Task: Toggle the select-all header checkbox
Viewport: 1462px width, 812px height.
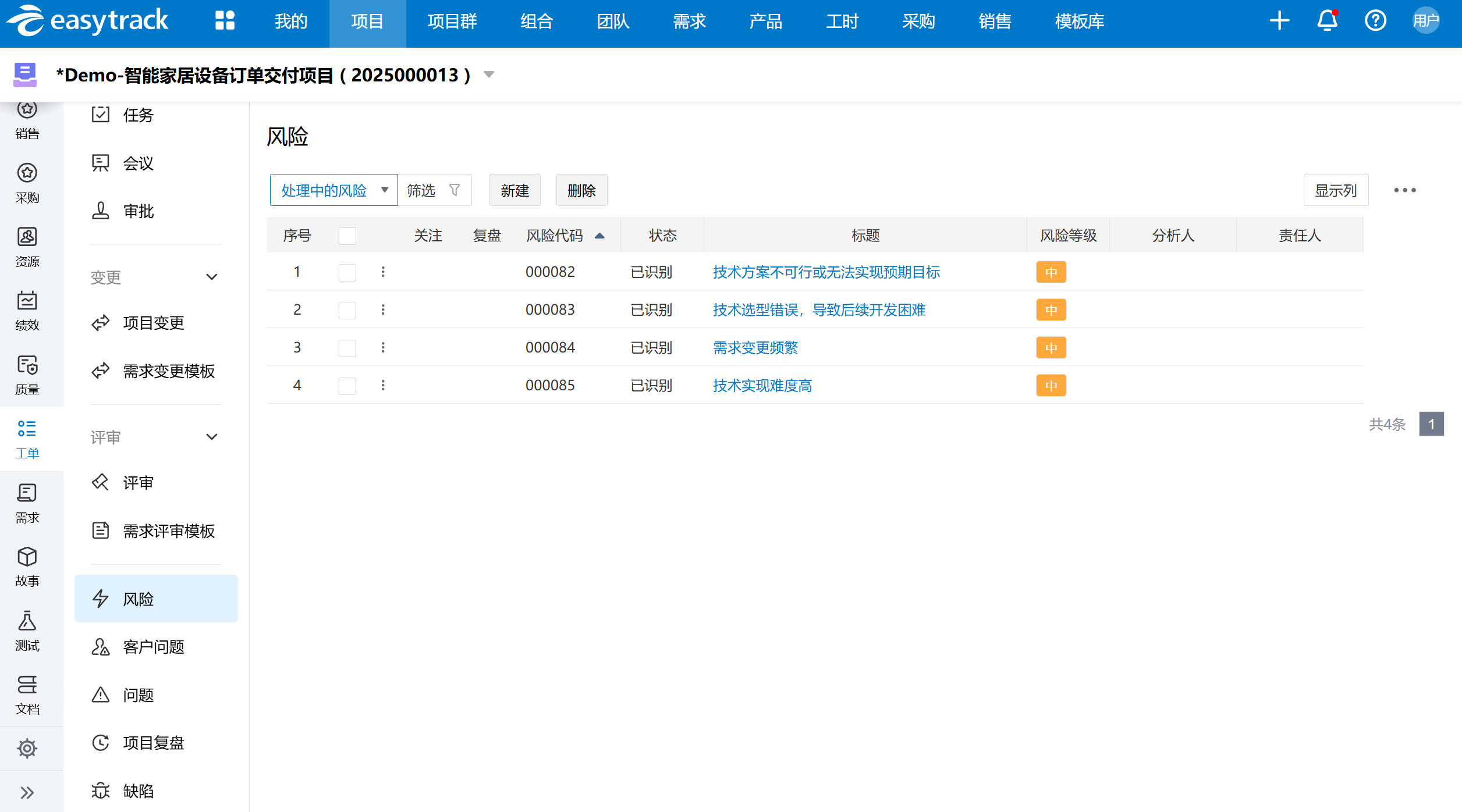Action: point(347,236)
